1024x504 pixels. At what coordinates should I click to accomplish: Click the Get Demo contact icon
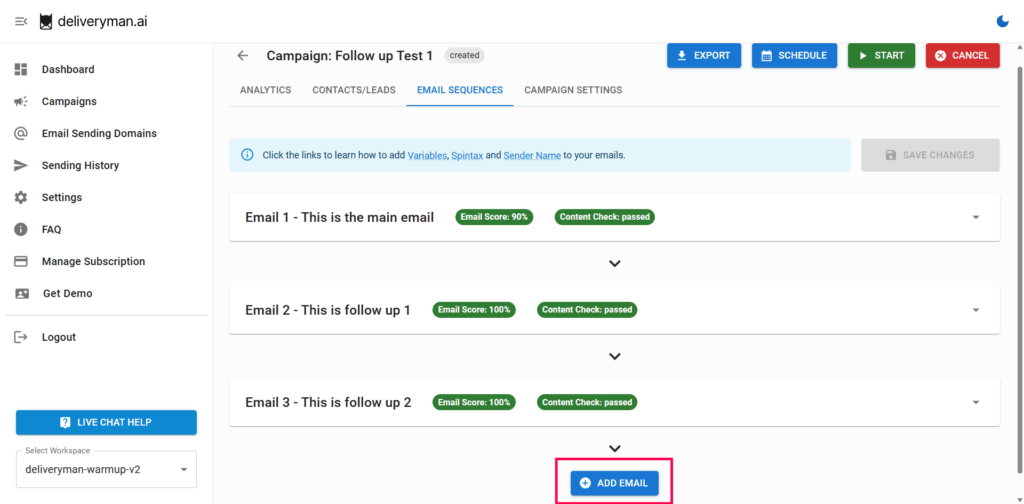click(22, 293)
